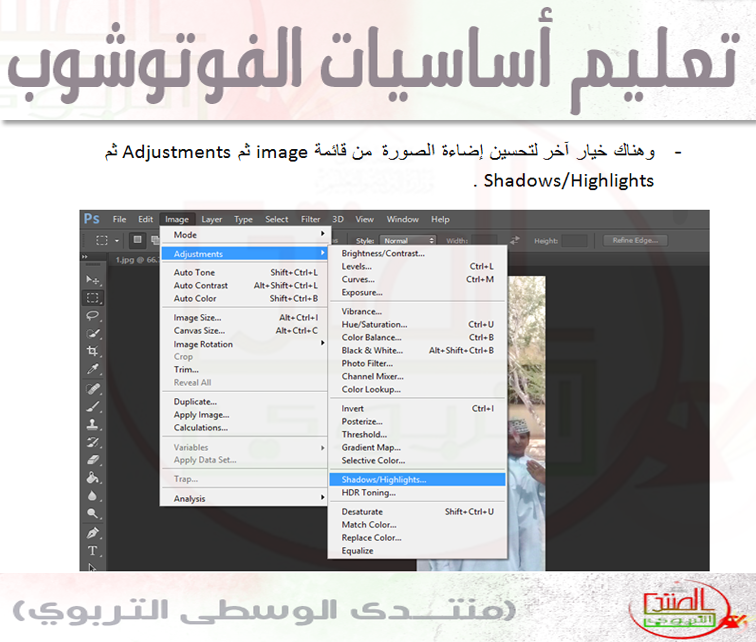
Task: Click marquee tool preset icon in options bar
Action: [102, 240]
